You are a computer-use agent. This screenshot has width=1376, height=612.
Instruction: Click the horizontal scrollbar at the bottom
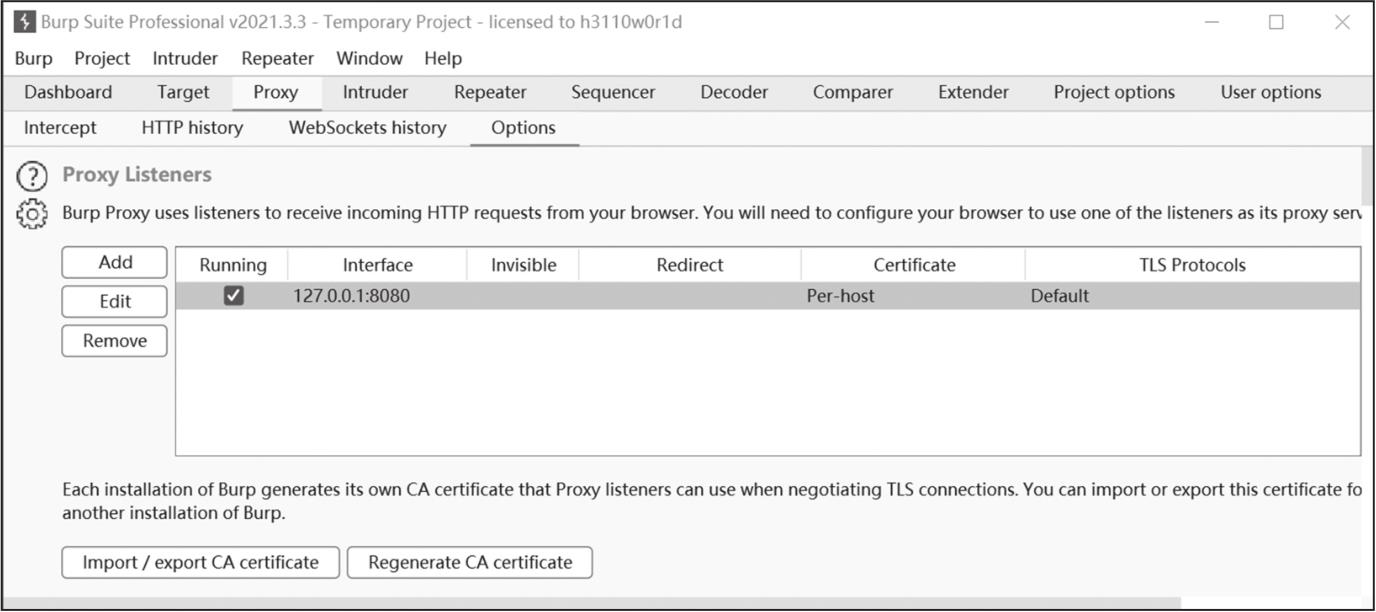590,604
